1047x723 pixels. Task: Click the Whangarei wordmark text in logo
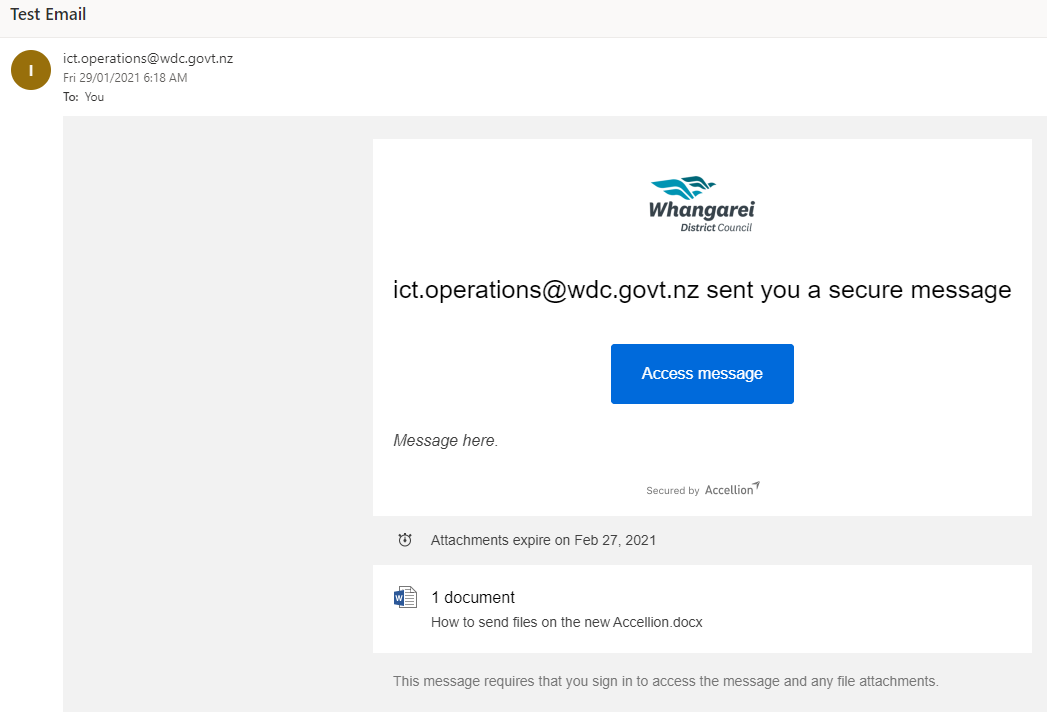tap(702, 210)
